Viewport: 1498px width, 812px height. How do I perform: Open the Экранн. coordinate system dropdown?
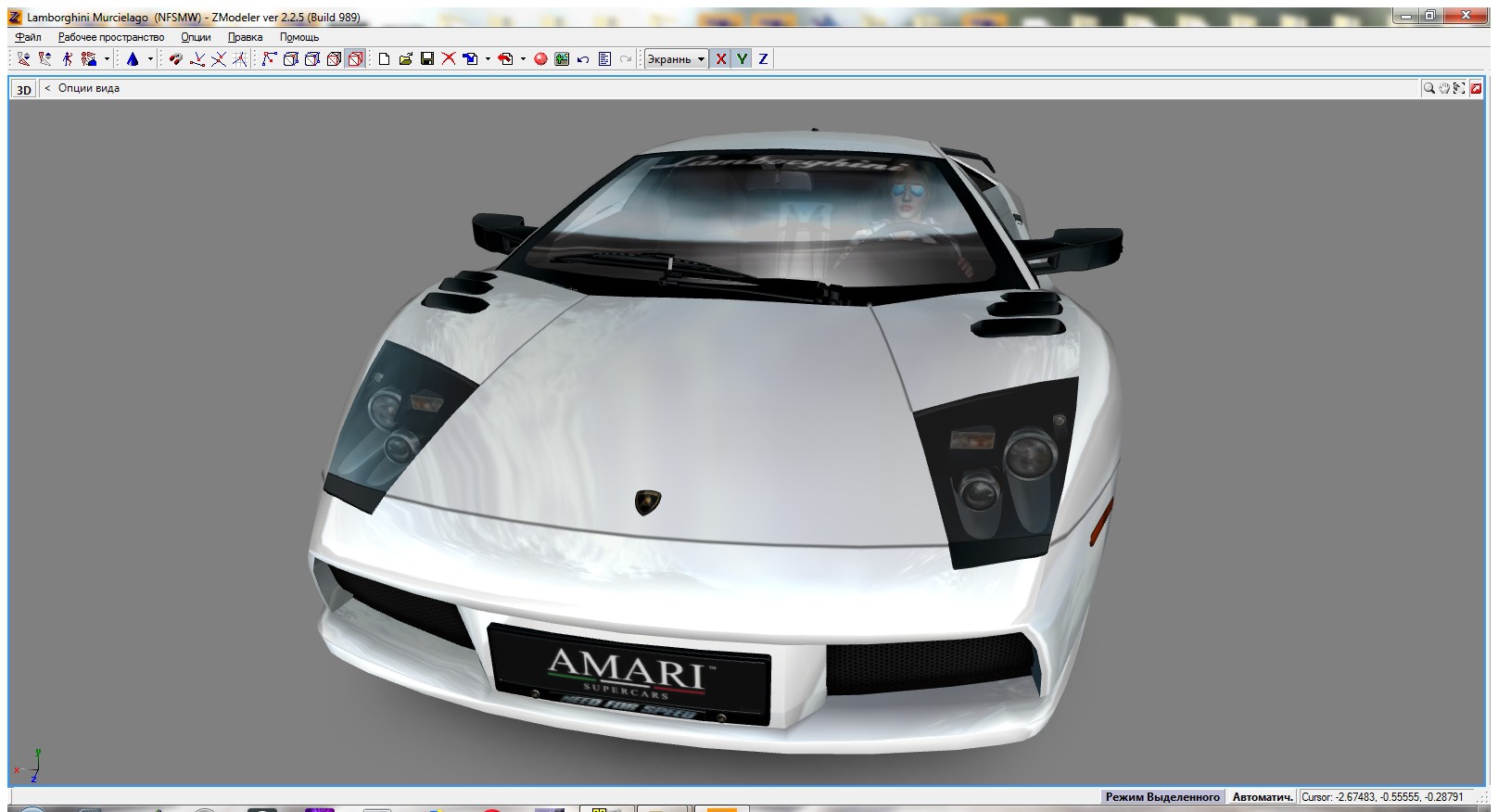676,59
